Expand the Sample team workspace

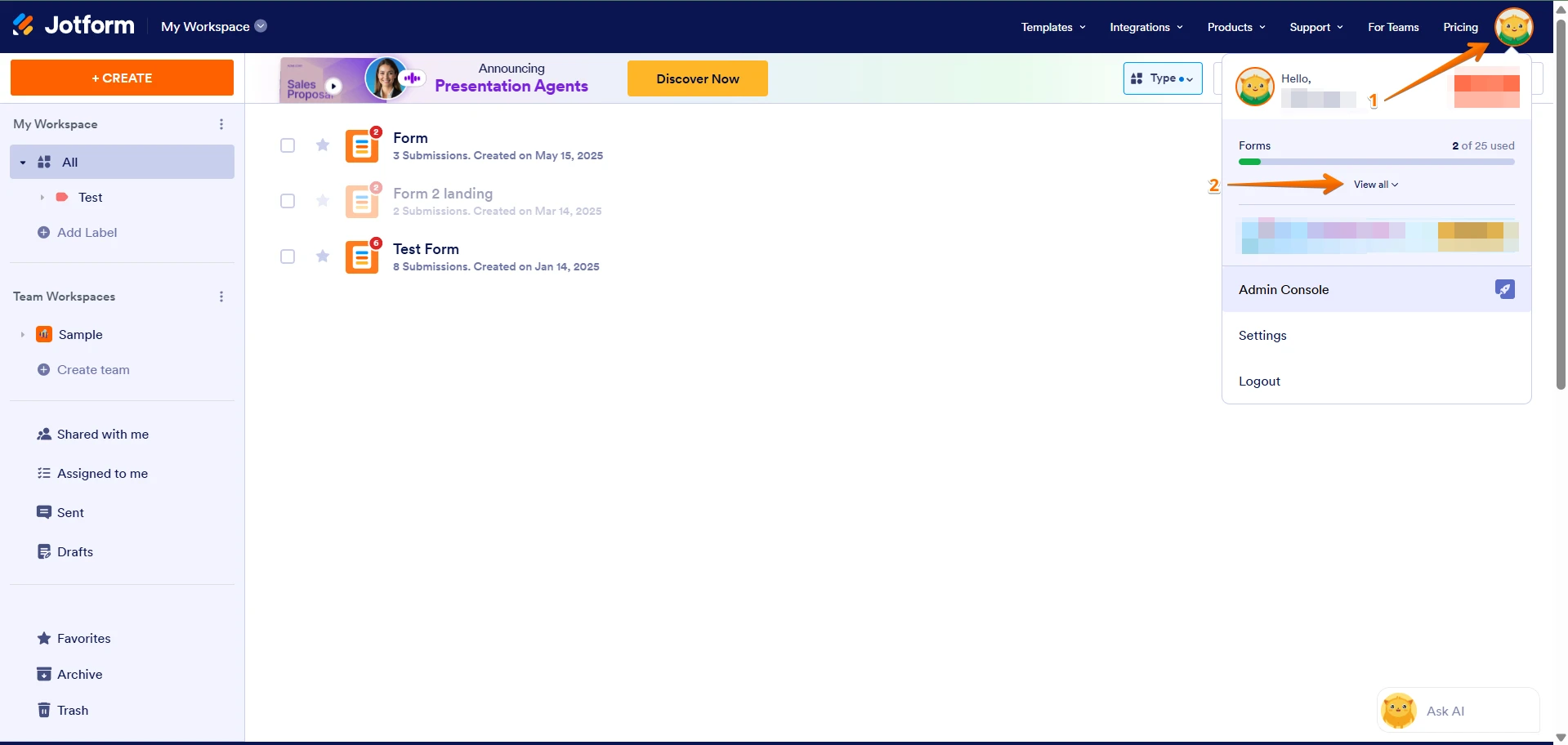pos(22,334)
